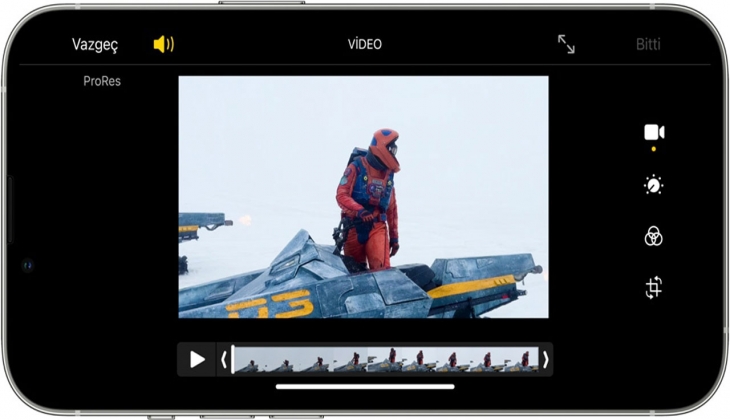The image size is (730, 420).
Task: Open the Filters three-circles tool
Action: click(654, 237)
